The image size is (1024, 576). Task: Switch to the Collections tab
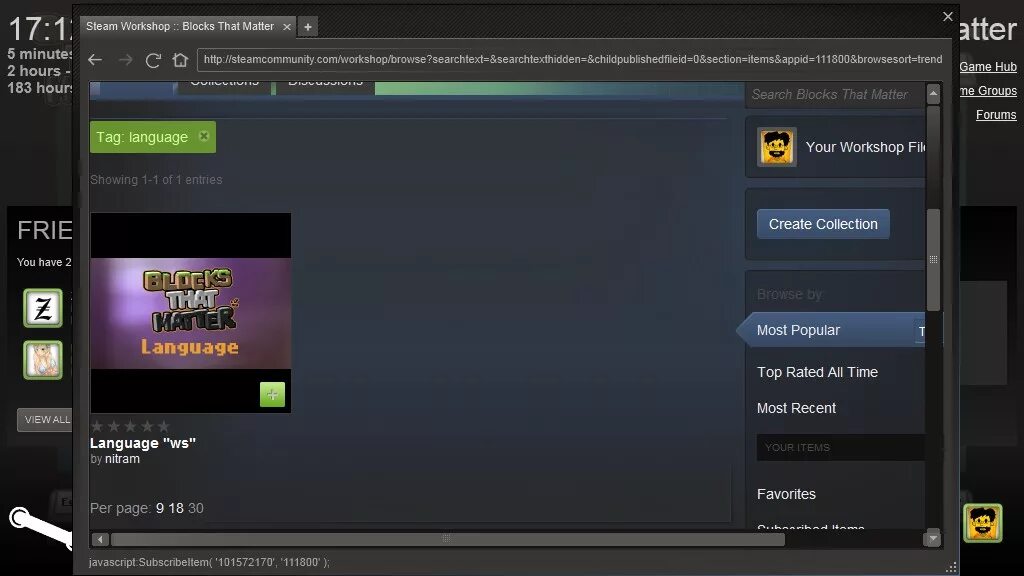[224, 83]
